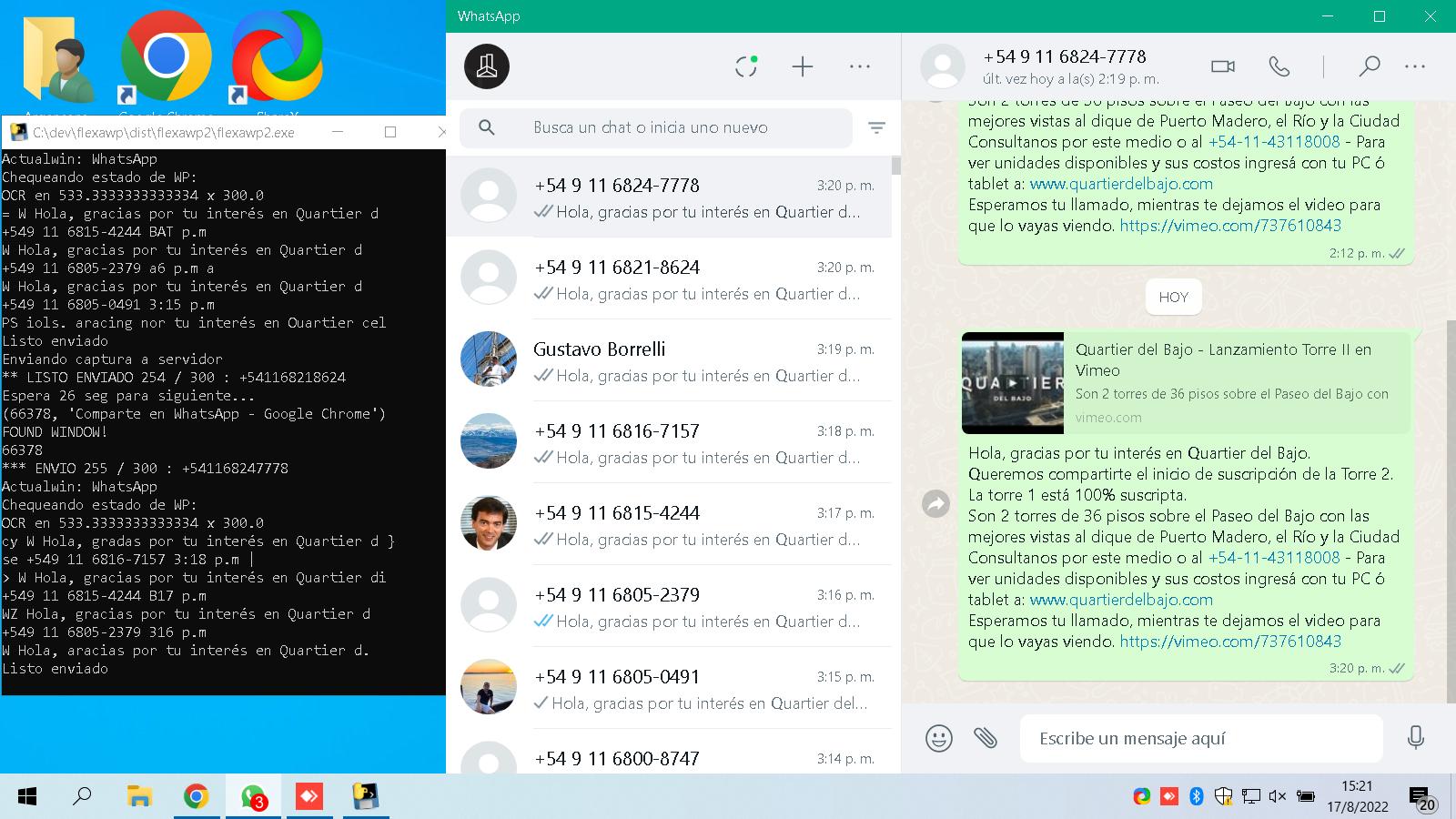Image resolution: width=1456 pixels, height=819 pixels.
Task: Click search box 'Busca un chat o inicia uno nuevo'
Action: [655, 127]
